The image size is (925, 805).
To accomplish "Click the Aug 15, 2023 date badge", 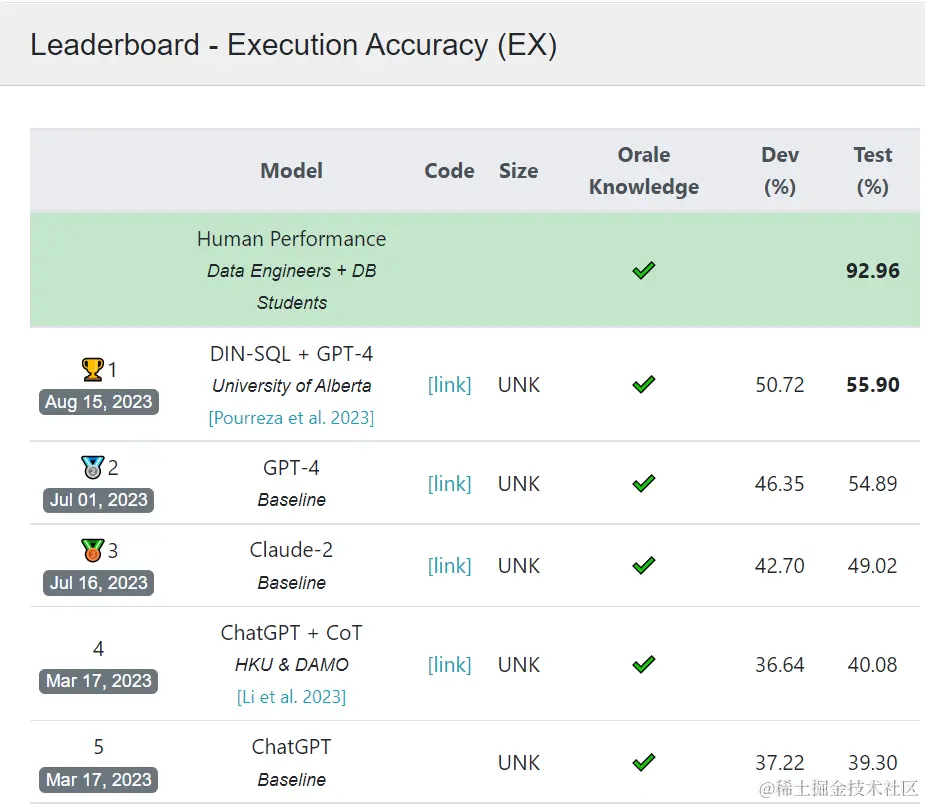I will tap(99, 402).
